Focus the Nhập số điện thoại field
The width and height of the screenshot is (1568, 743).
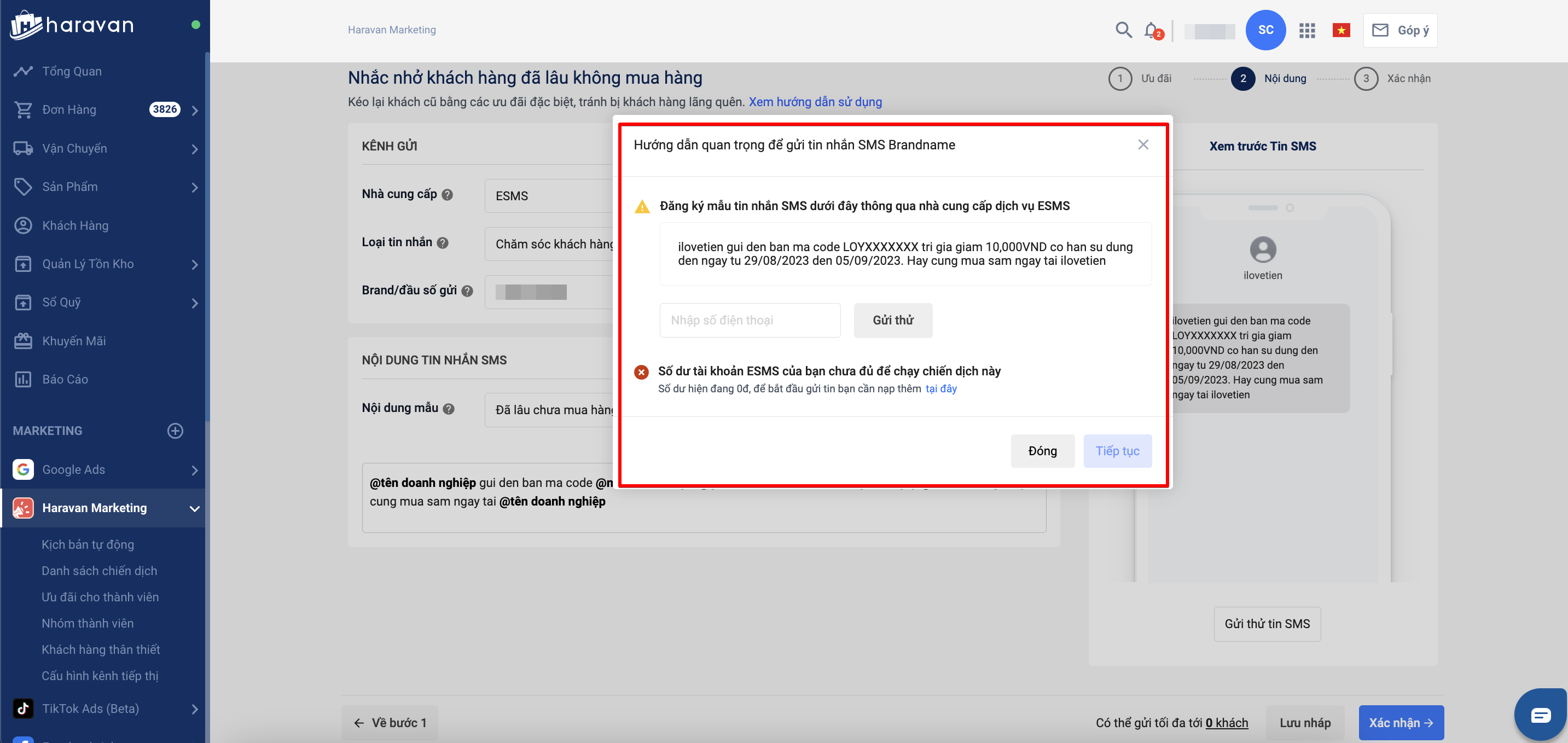750,320
